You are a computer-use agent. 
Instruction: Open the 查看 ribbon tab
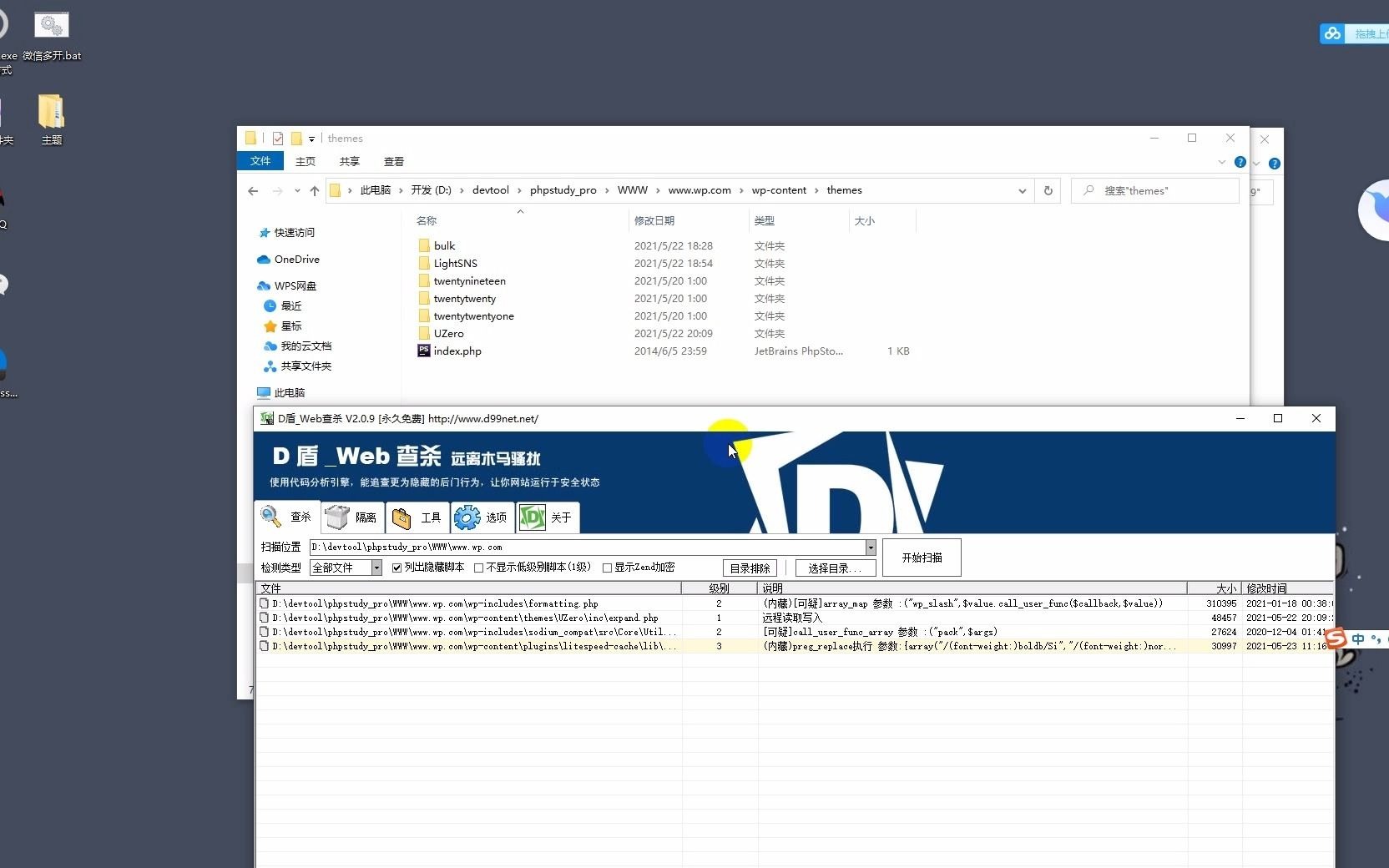point(394,161)
